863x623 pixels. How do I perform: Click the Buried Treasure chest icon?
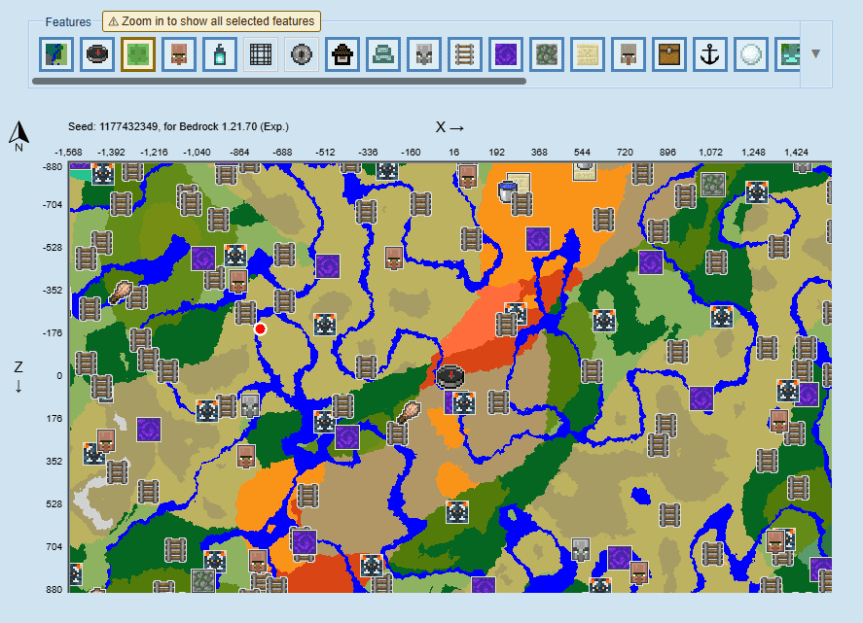click(669, 54)
